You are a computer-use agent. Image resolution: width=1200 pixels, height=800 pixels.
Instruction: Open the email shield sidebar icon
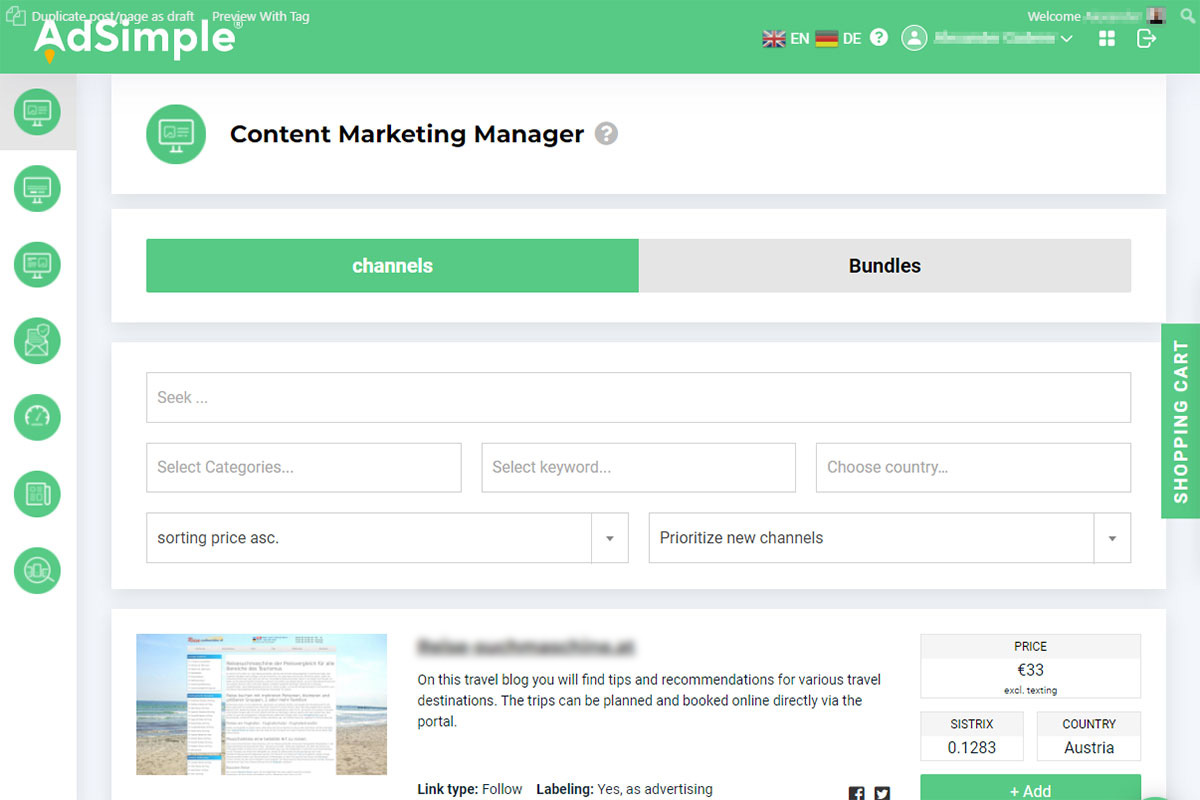[37, 341]
